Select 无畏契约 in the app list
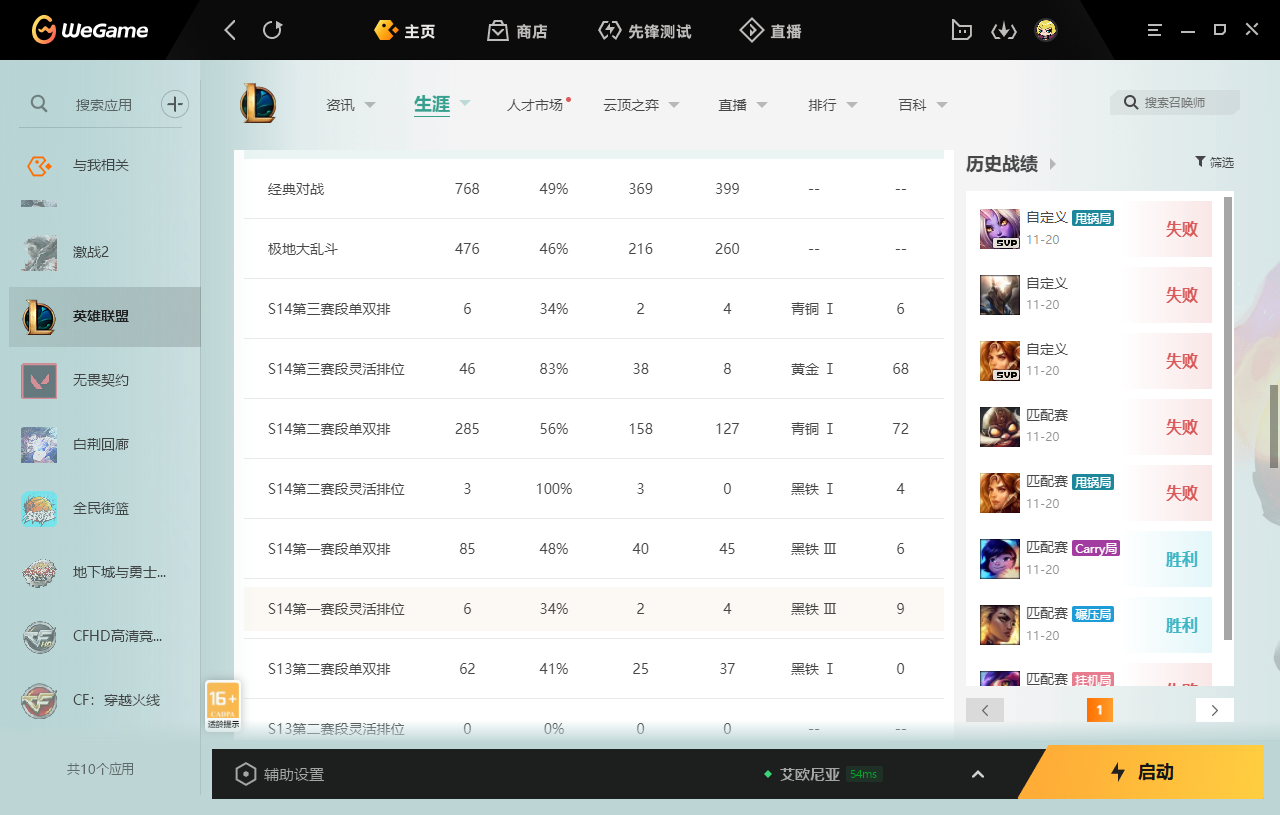 (x=105, y=380)
